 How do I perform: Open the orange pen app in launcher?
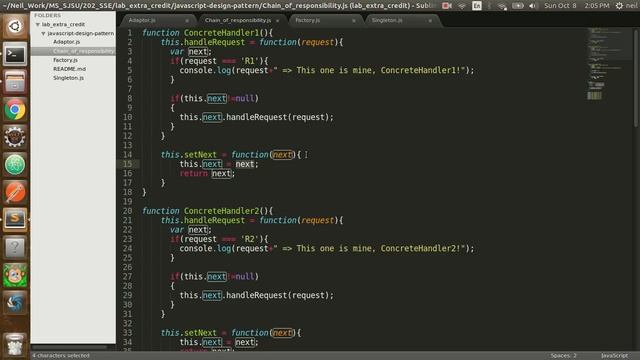[x=15, y=192]
